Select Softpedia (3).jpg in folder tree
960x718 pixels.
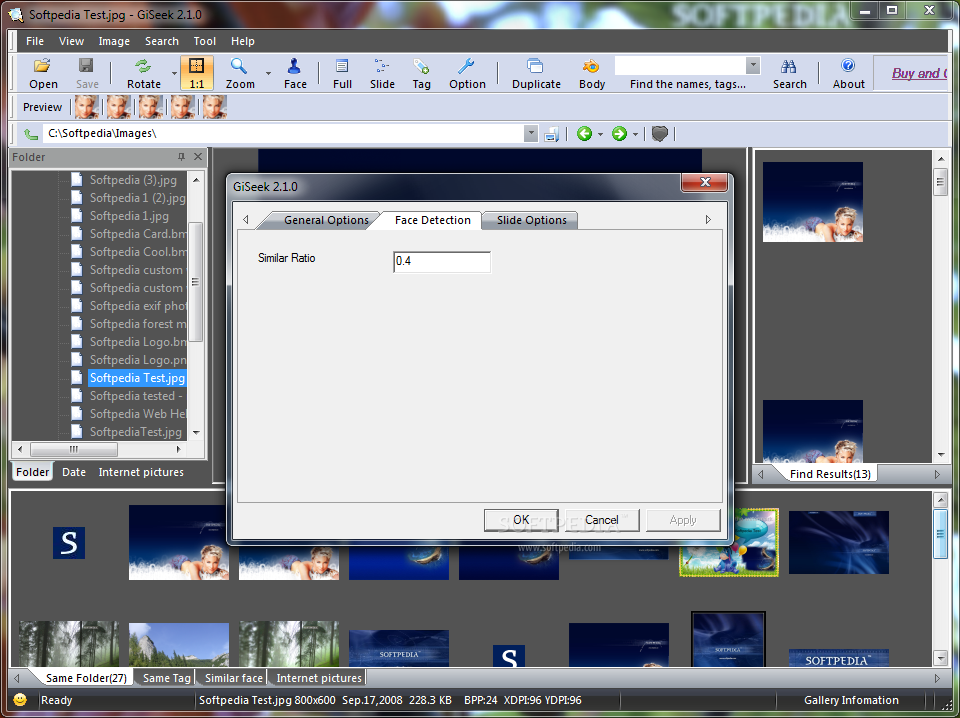pos(133,180)
